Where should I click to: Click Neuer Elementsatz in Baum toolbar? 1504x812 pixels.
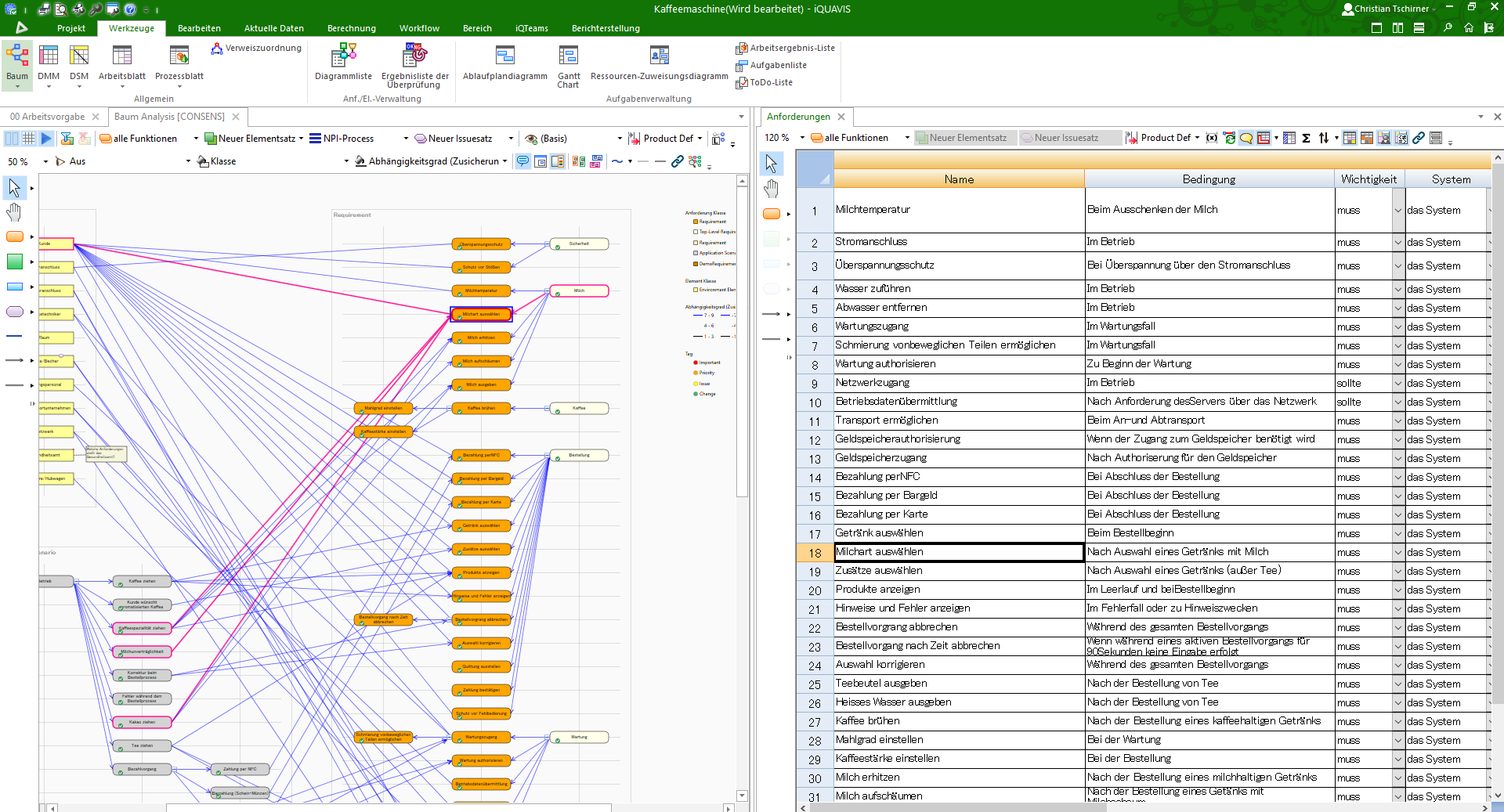[x=251, y=139]
